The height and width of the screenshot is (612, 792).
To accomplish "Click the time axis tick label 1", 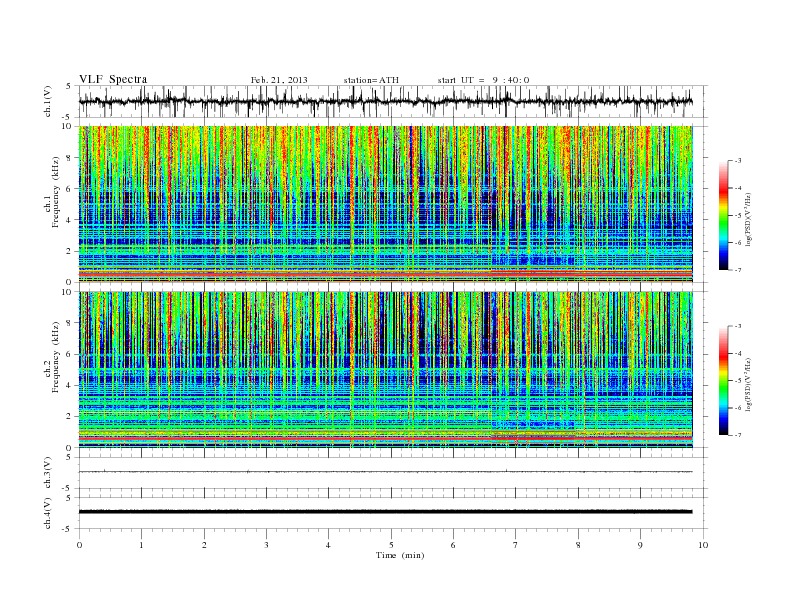I will coord(141,545).
